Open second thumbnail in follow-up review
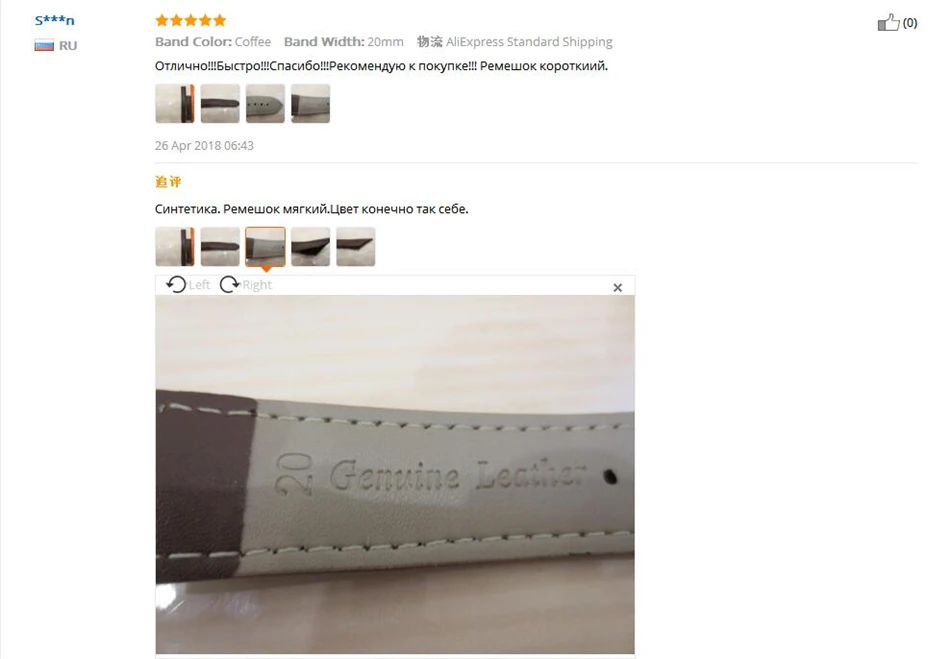Image resolution: width=950 pixels, height=659 pixels. (x=220, y=247)
